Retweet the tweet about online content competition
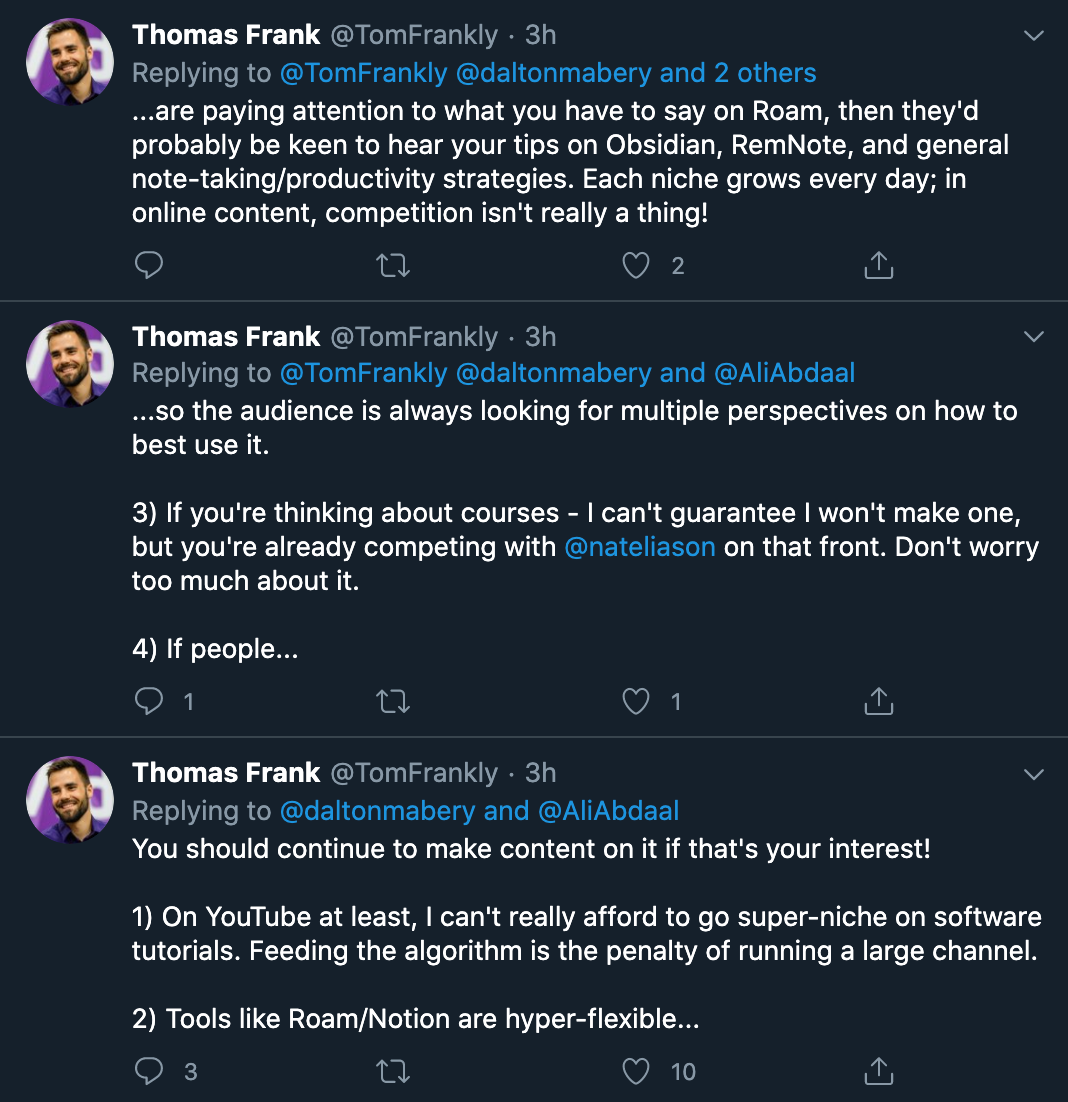Viewport: 1068px width, 1102px height. (393, 265)
